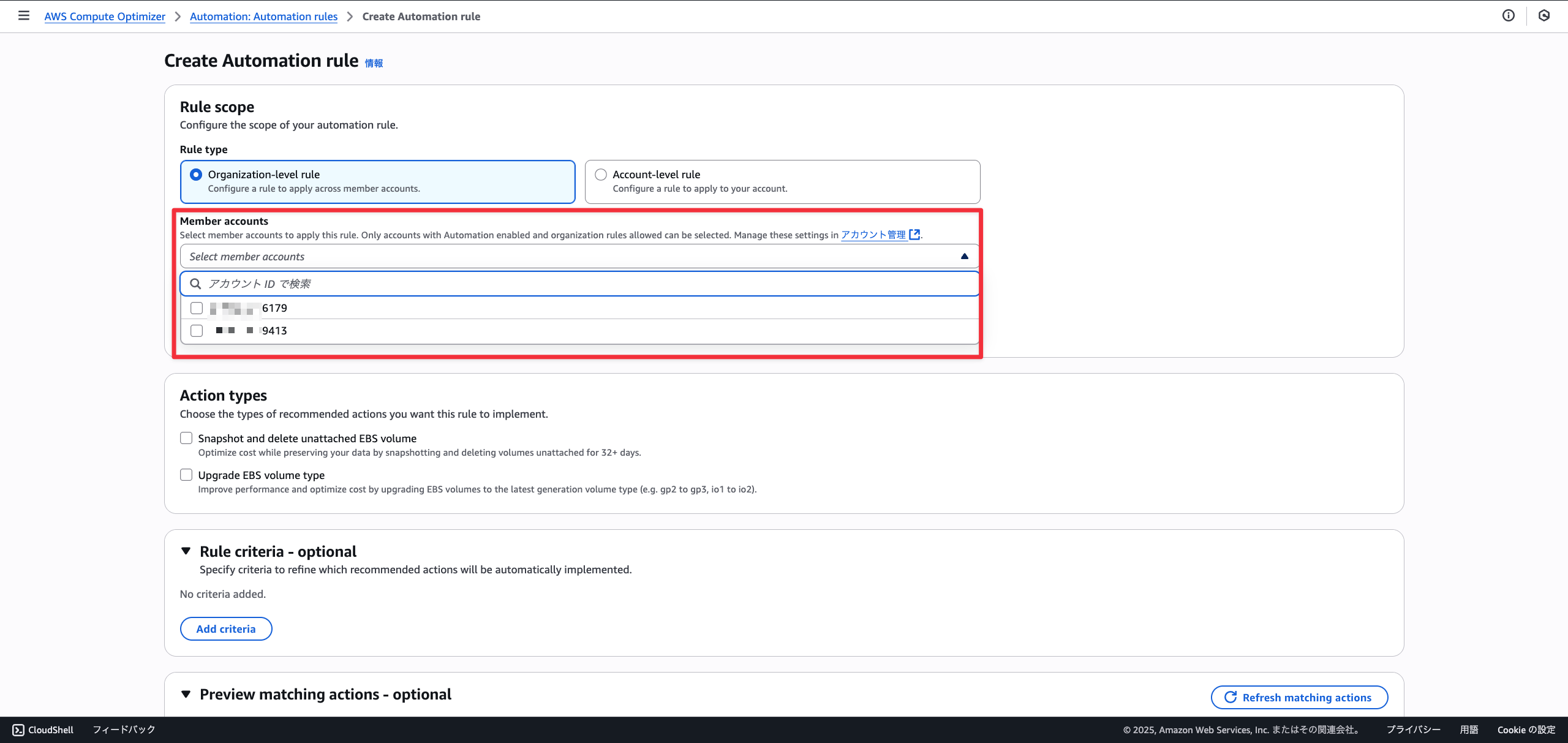Go to AWS Compute Optimizer breadcrumb
This screenshot has width=1568, height=743.
[105, 17]
